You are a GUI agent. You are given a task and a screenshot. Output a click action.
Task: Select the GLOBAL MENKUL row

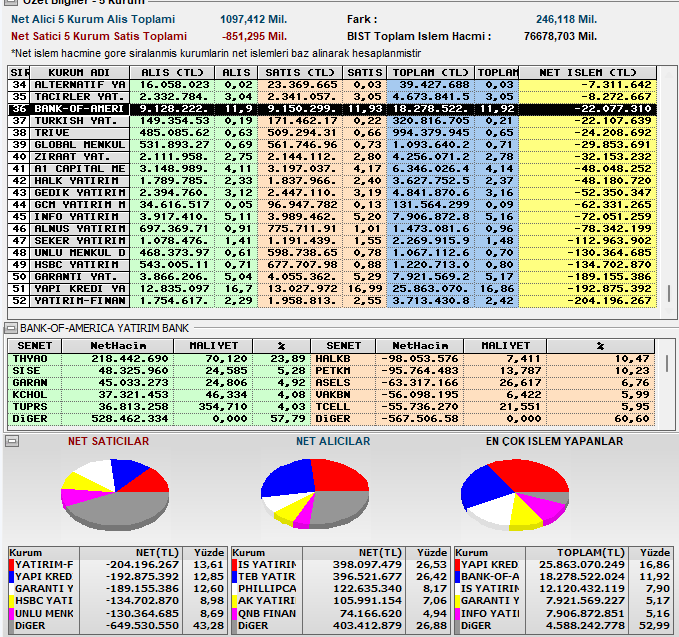pos(332,145)
